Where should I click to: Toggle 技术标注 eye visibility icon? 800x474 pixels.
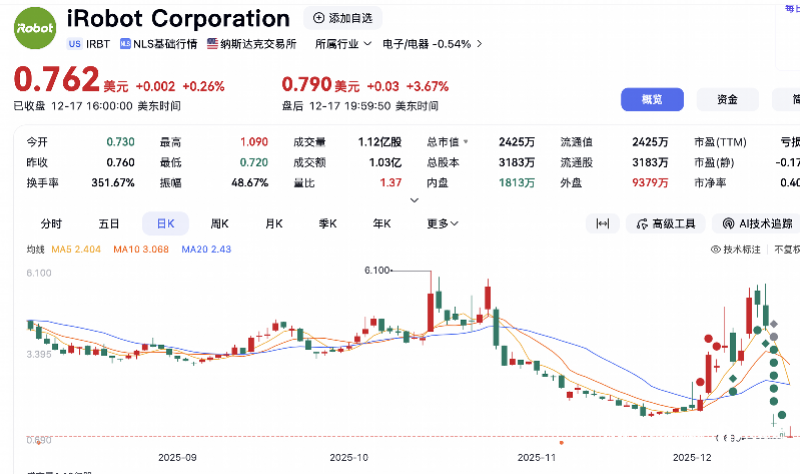716,249
